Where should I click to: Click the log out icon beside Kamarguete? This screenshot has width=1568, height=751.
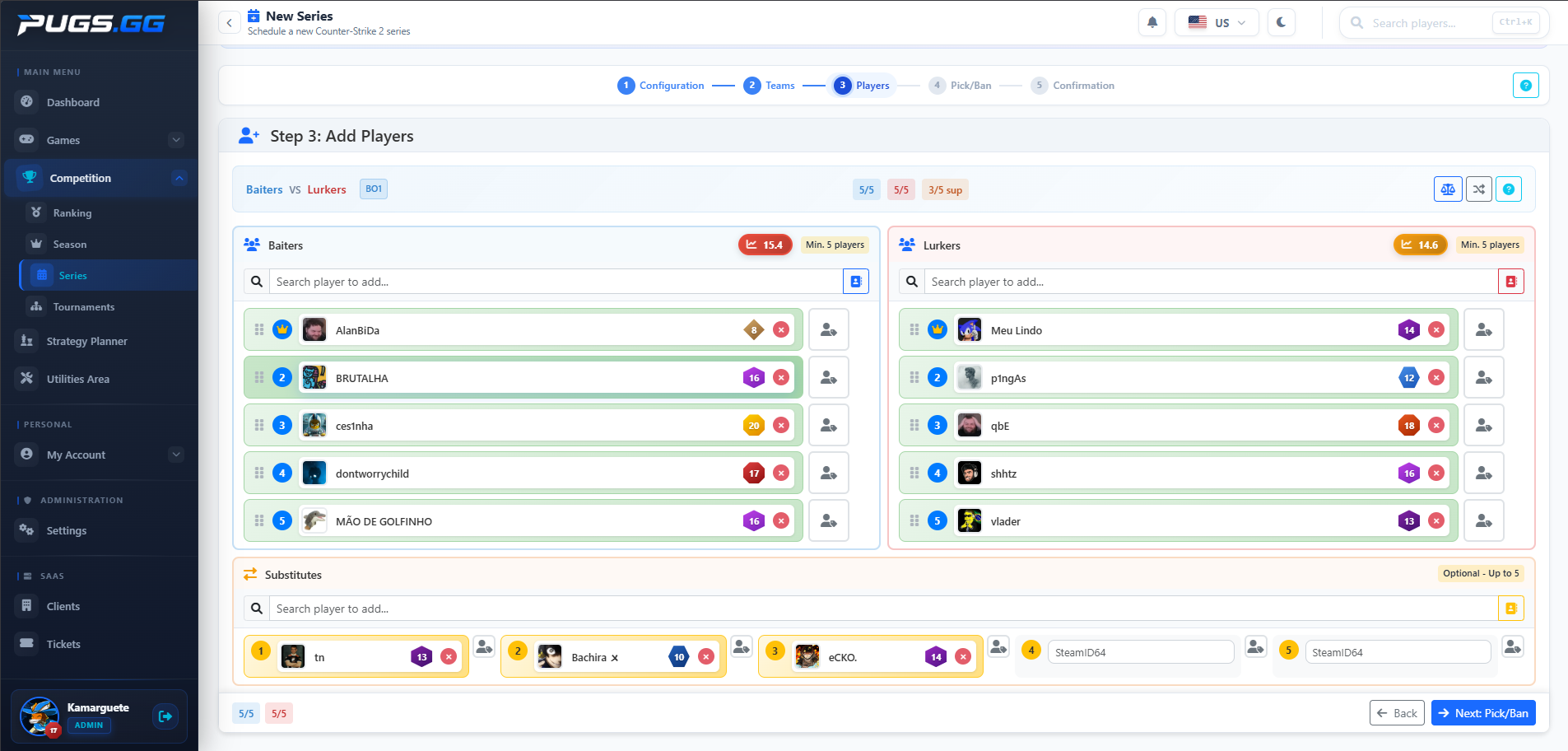(165, 716)
